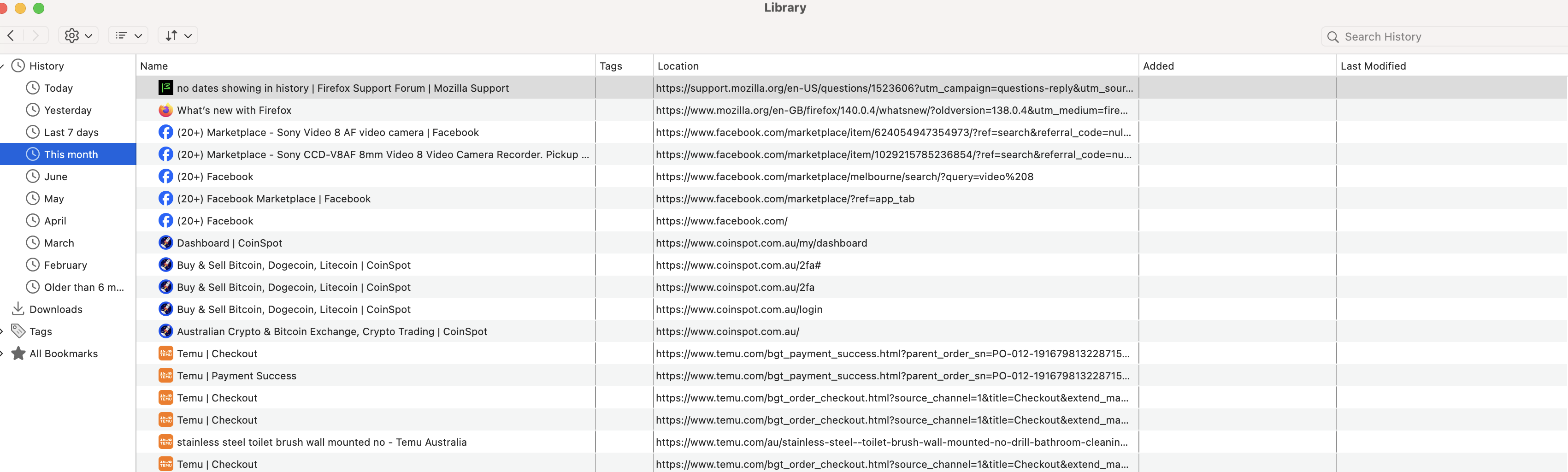Click CoinSpot icon for Dashboard entry
This screenshot has height=472, width=1568.
click(x=165, y=243)
